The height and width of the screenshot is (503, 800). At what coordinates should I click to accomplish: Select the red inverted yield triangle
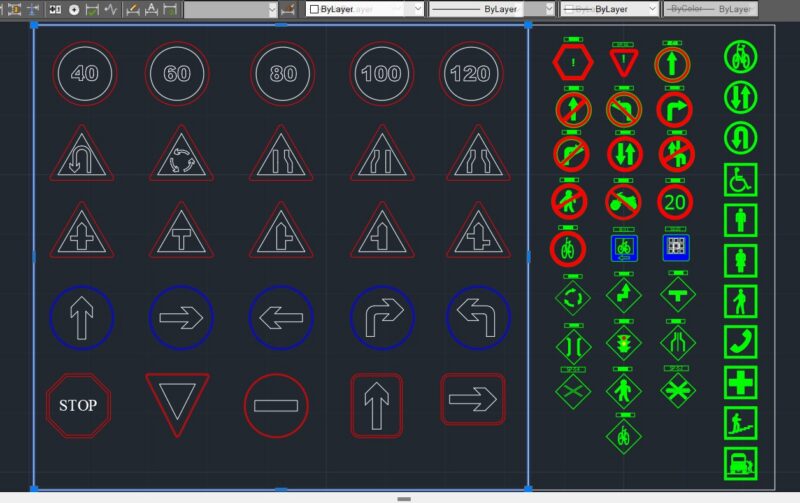point(177,405)
